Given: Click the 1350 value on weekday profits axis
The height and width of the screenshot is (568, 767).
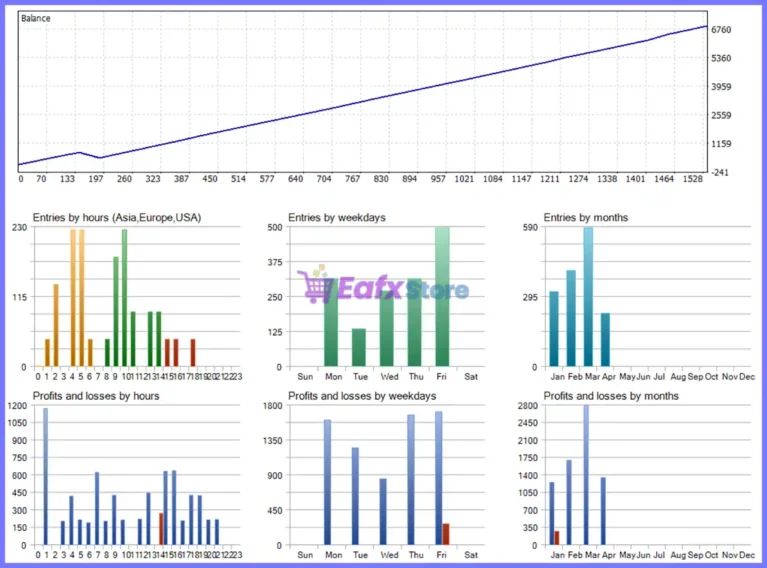Looking at the screenshot, I should tap(273, 440).
